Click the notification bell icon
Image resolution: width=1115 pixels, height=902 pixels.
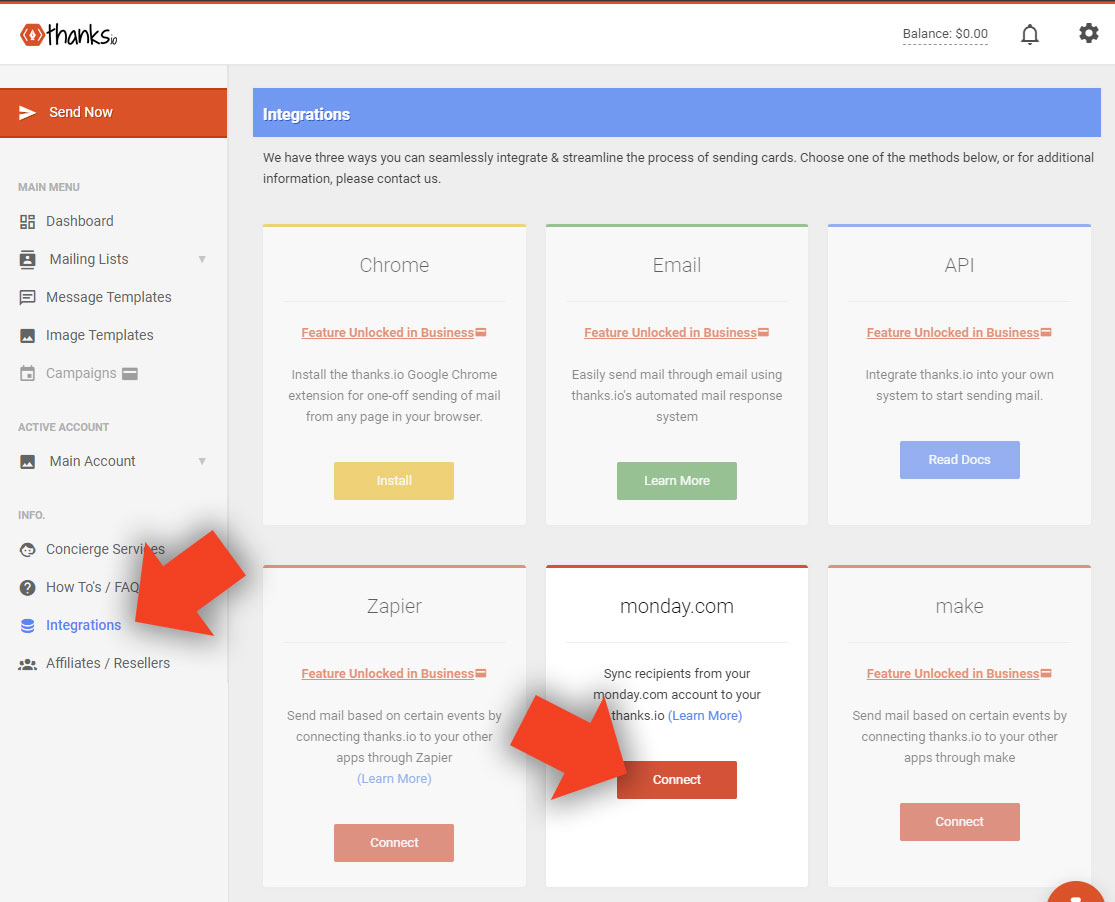(1029, 35)
